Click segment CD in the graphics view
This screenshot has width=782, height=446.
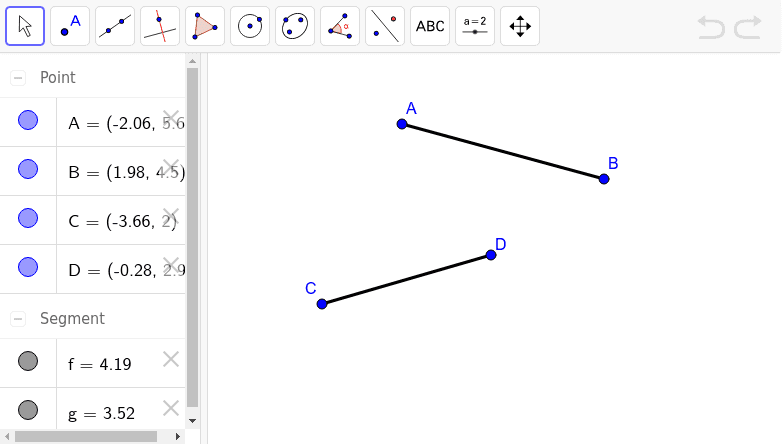click(x=406, y=279)
